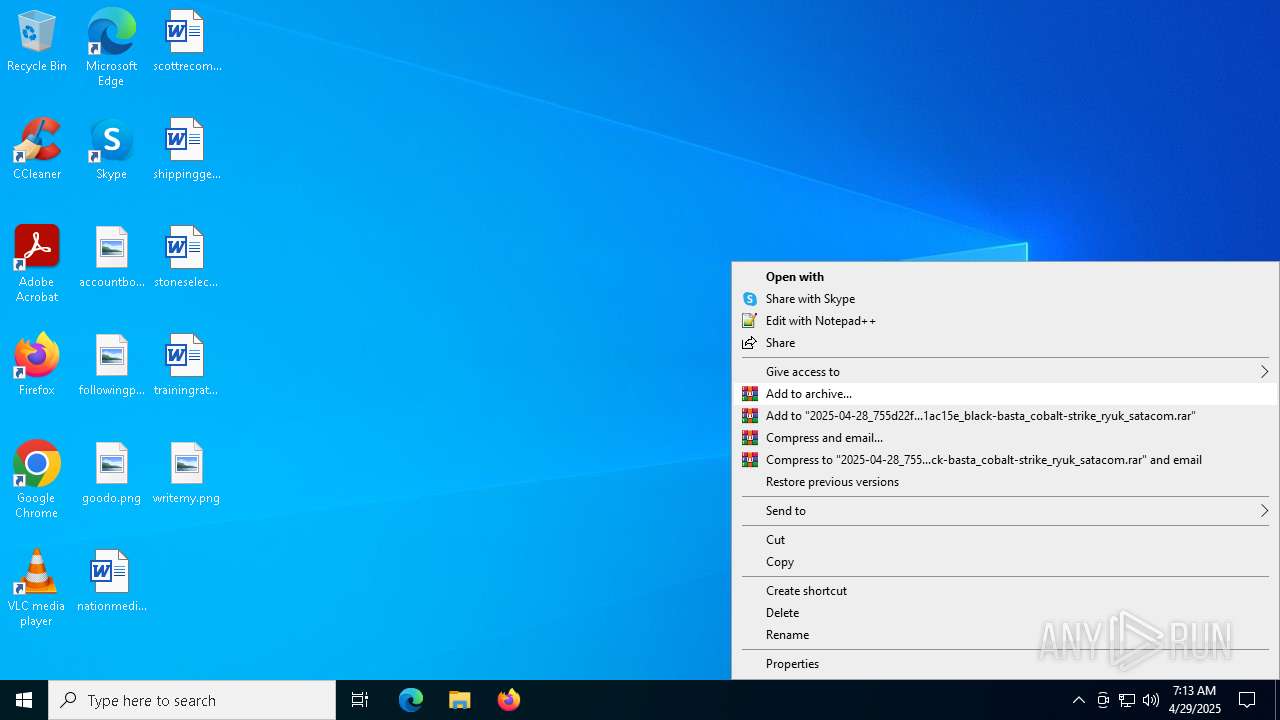Image resolution: width=1280 pixels, height=720 pixels.
Task: Select the shippingge Word document icon
Action: 187,149
